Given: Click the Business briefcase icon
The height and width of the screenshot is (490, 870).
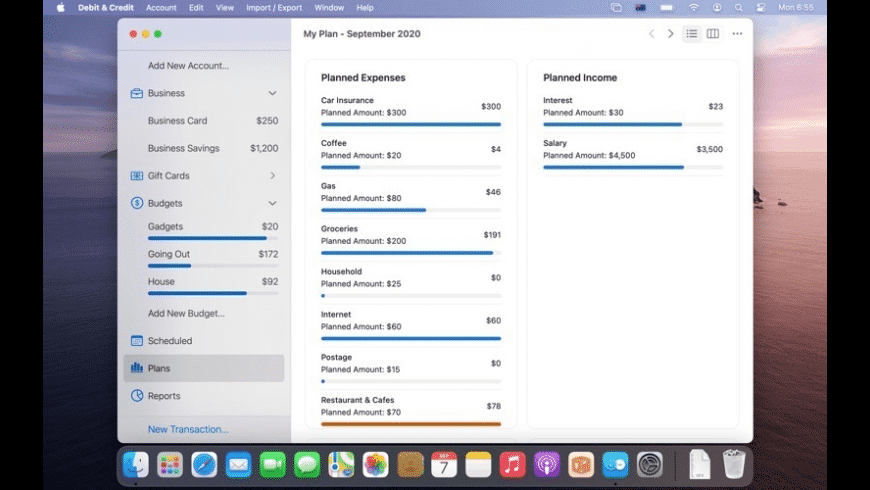Looking at the screenshot, I should [x=136, y=93].
